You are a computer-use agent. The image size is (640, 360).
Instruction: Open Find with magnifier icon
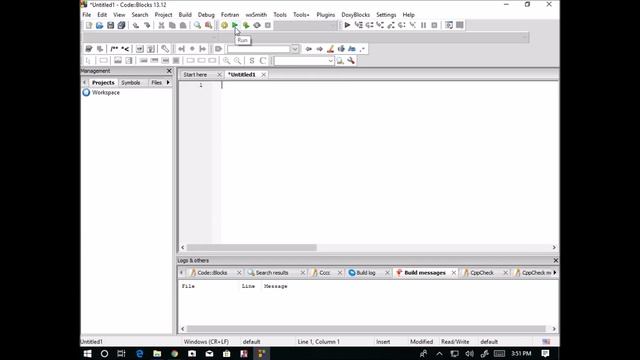[x=198, y=25]
